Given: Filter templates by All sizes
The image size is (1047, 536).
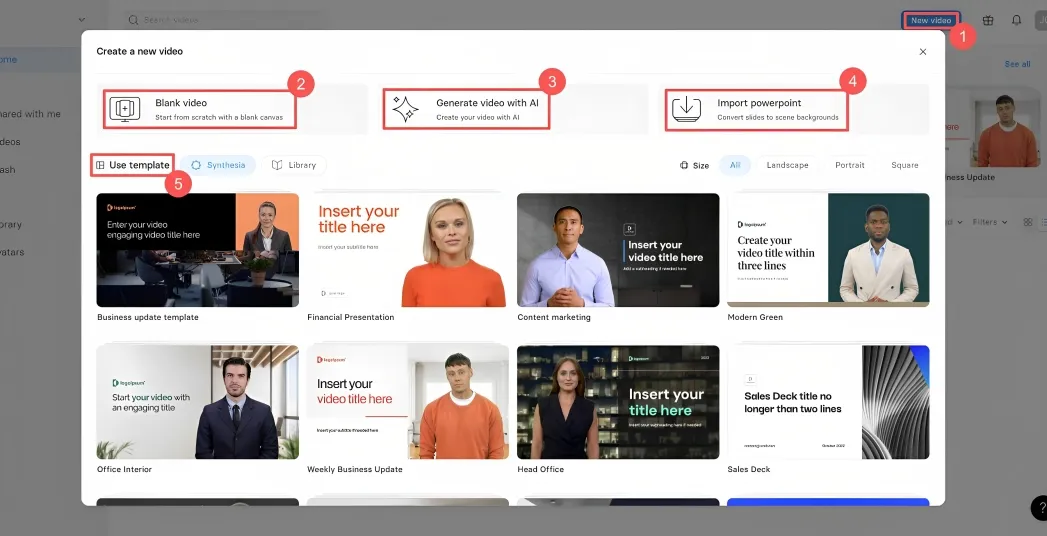Looking at the screenshot, I should point(735,165).
